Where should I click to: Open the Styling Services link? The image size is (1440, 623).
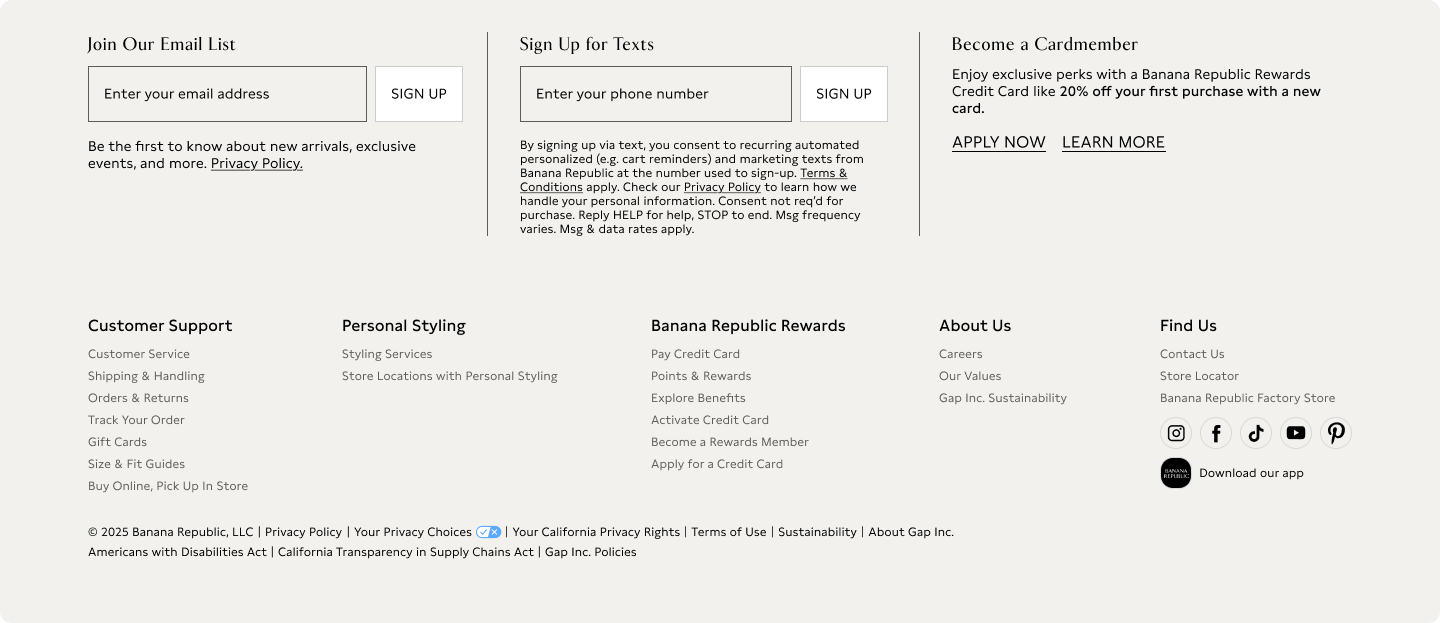coord(387,354)
